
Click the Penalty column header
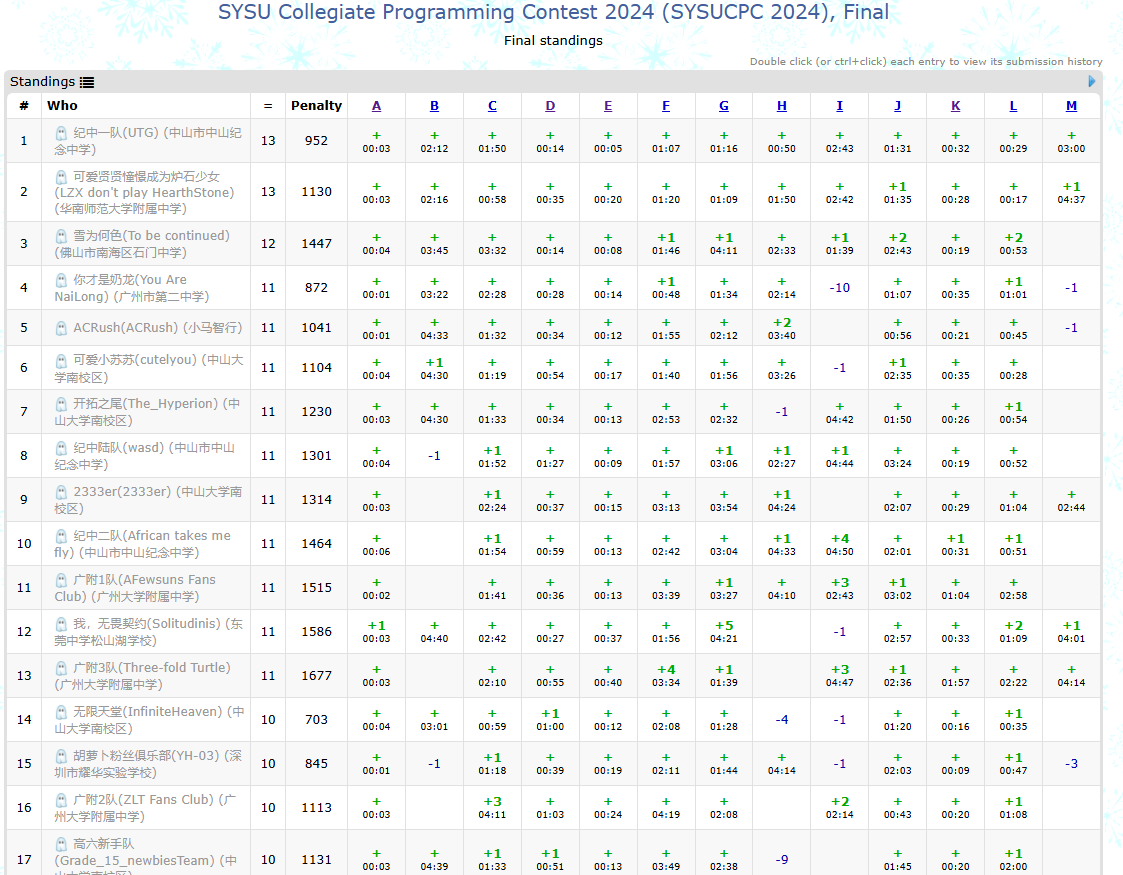pos(316,105)
